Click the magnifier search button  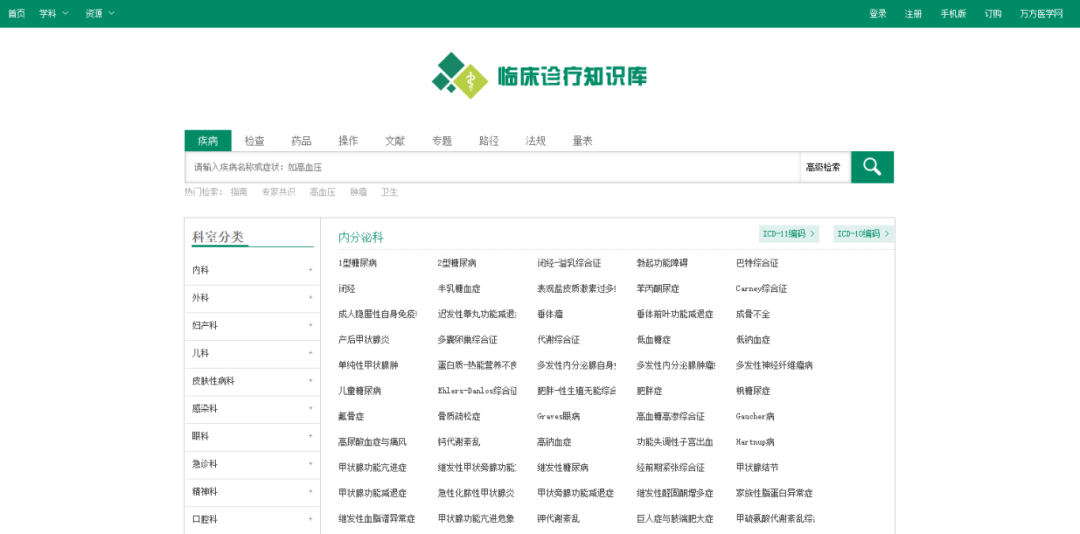pos(872,167)
